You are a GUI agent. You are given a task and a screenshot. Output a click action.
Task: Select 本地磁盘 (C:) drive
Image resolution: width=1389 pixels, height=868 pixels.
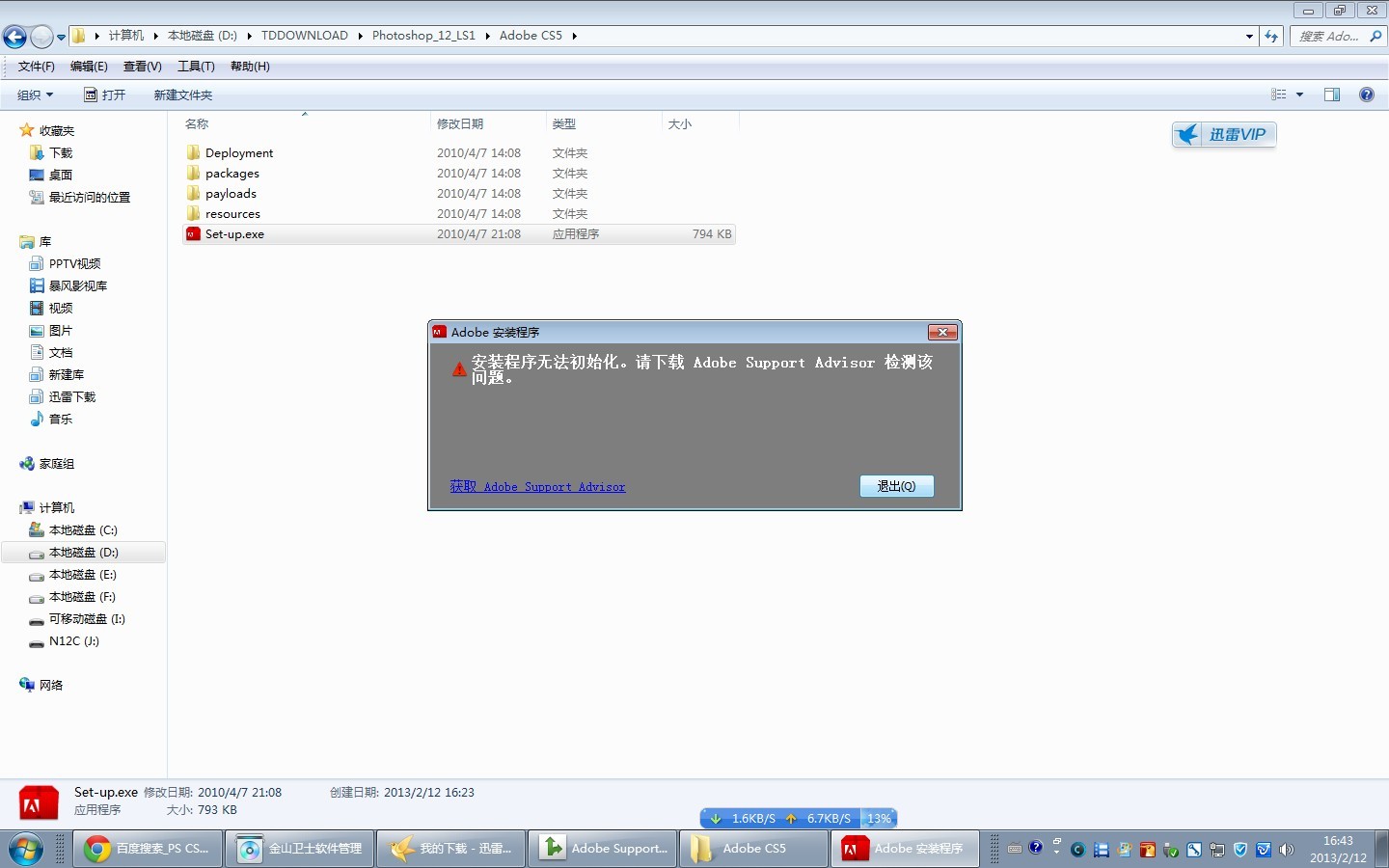83,529
